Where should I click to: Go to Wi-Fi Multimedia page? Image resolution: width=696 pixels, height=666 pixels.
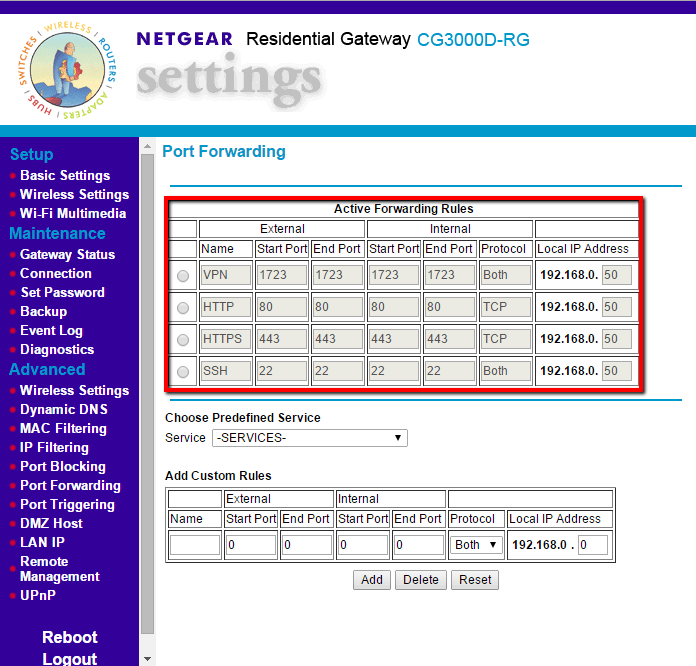73,214
